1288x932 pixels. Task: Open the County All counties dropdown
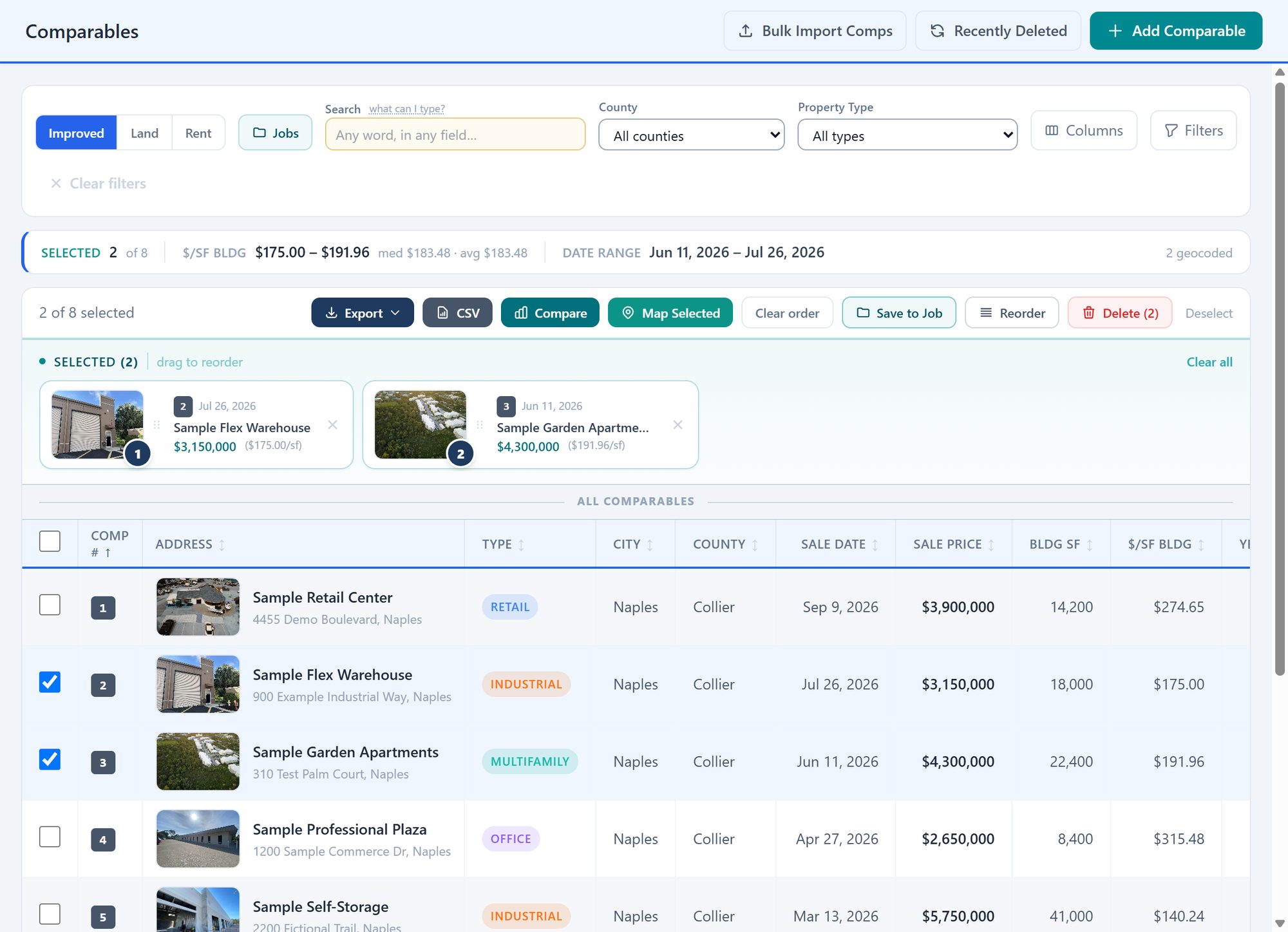[x=691, y=135]
